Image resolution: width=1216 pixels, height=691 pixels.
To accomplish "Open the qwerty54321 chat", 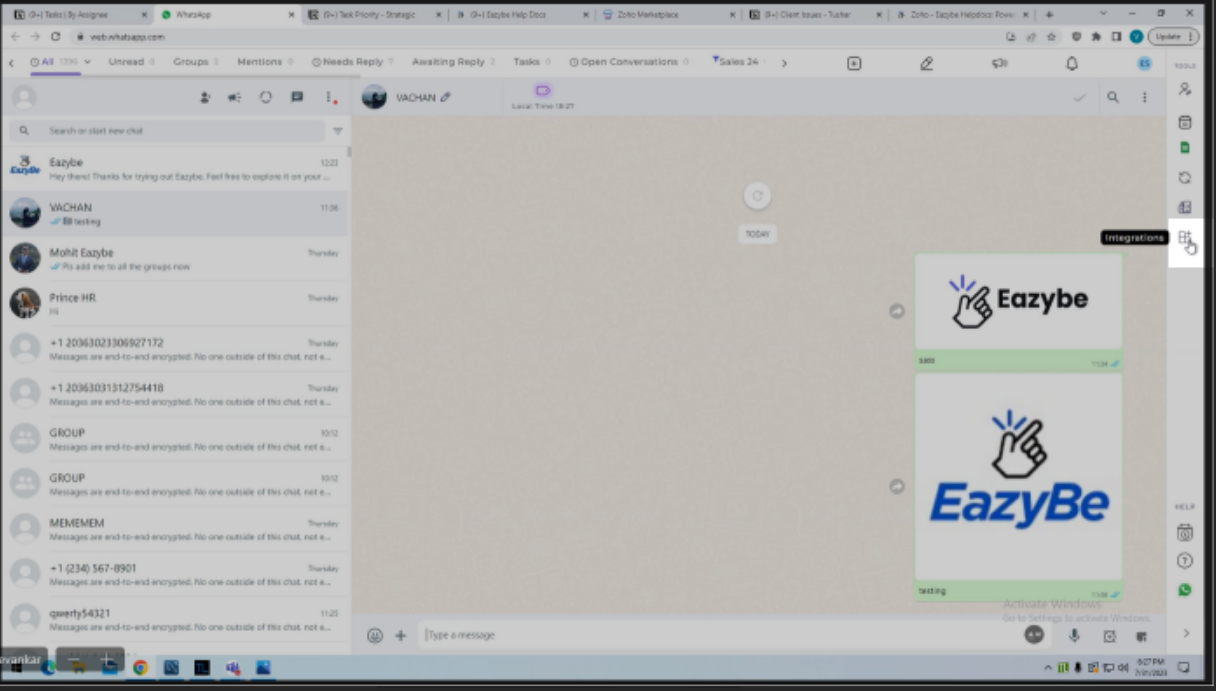I will (175, 619).
